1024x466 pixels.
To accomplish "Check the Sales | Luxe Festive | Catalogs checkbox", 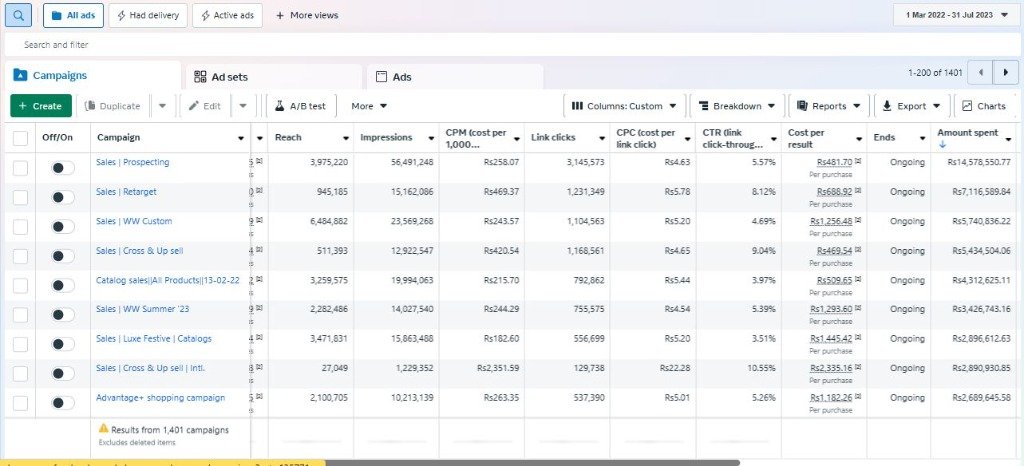I will pos(20,344).
